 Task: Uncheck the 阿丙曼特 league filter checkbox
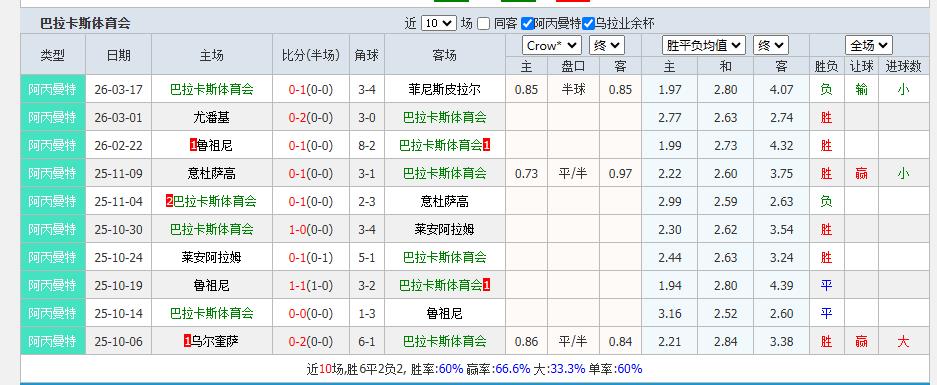[527, 23]
